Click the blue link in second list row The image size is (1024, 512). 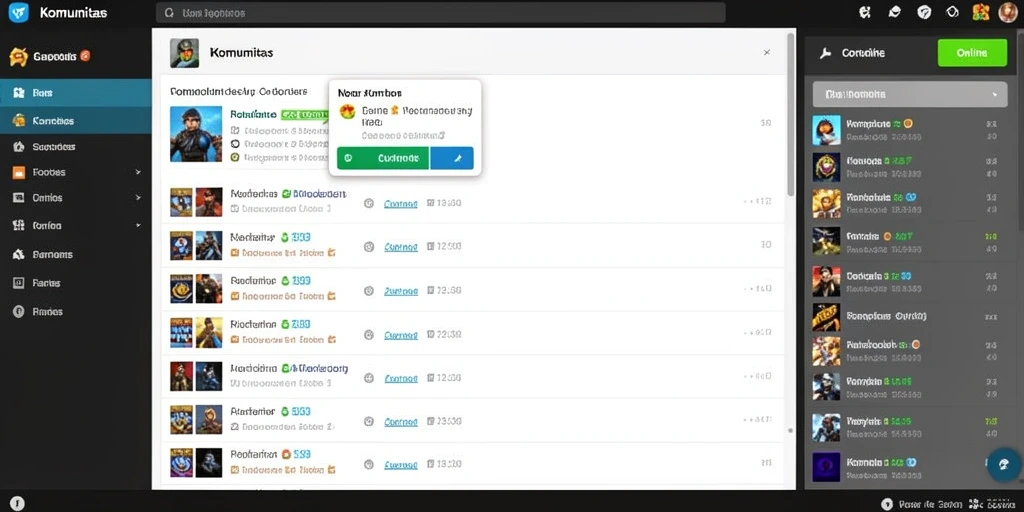tap(400, 247)
